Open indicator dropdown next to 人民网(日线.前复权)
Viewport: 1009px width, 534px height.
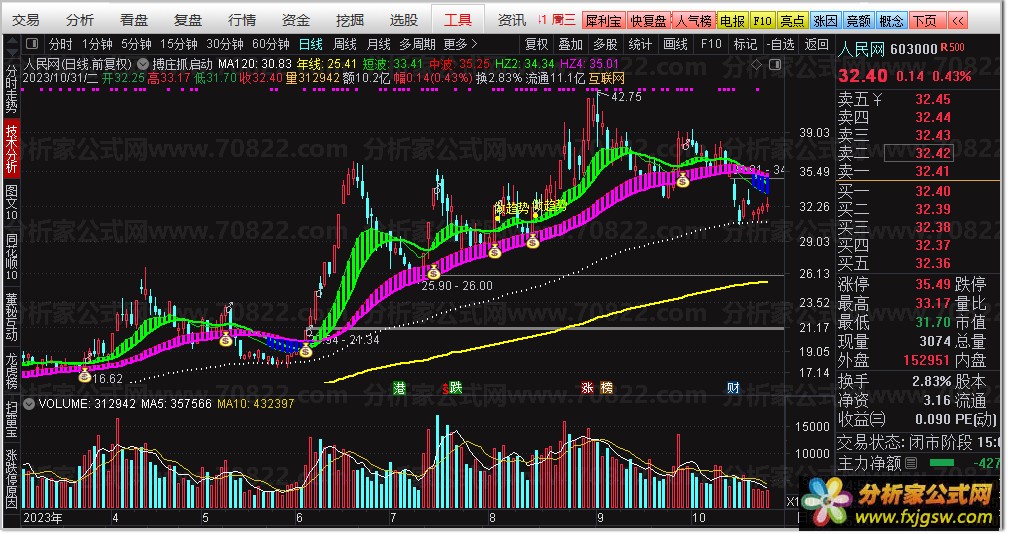pyautogui.click(x=142, y=64)
